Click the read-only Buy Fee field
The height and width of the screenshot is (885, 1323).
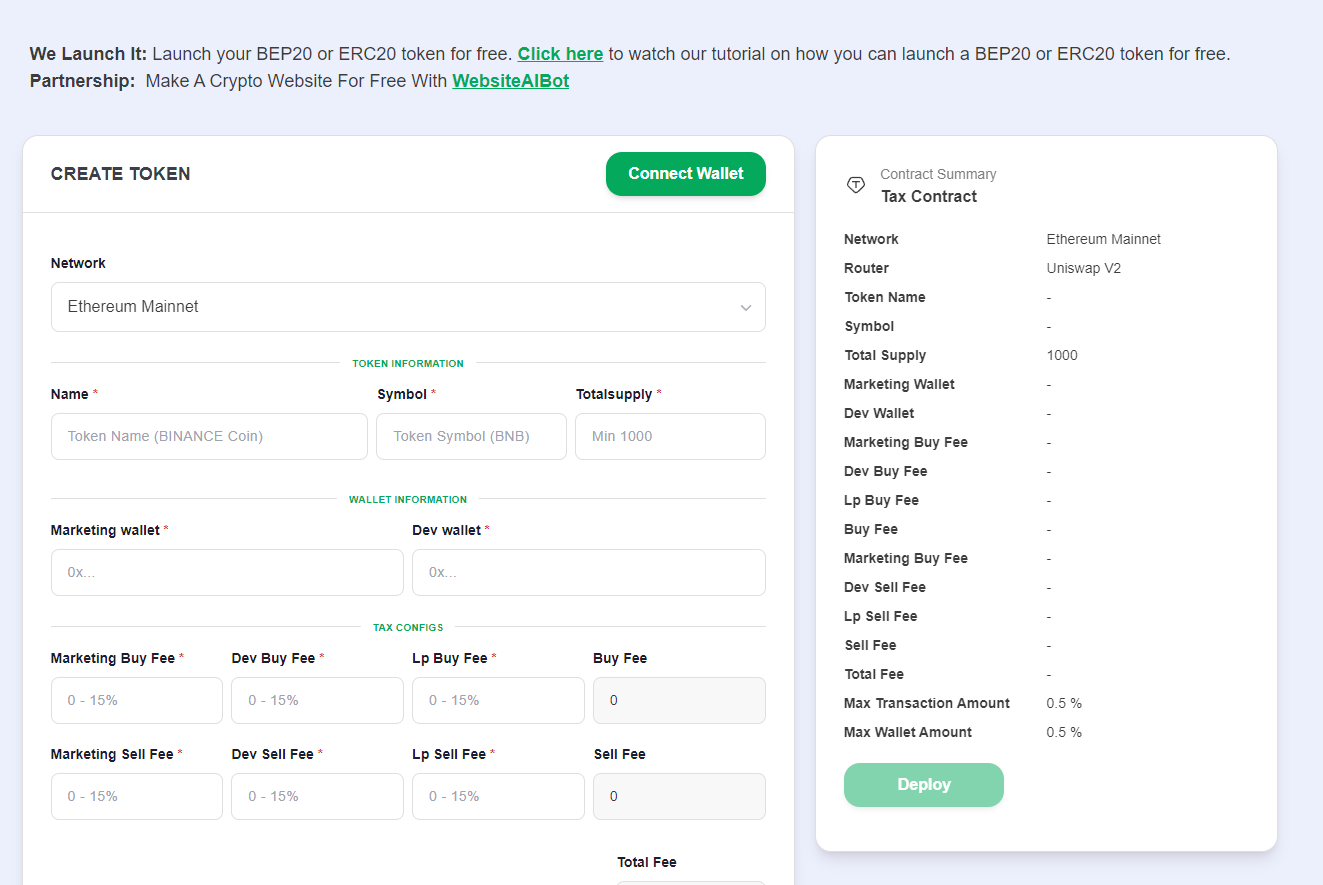point(679,701)
